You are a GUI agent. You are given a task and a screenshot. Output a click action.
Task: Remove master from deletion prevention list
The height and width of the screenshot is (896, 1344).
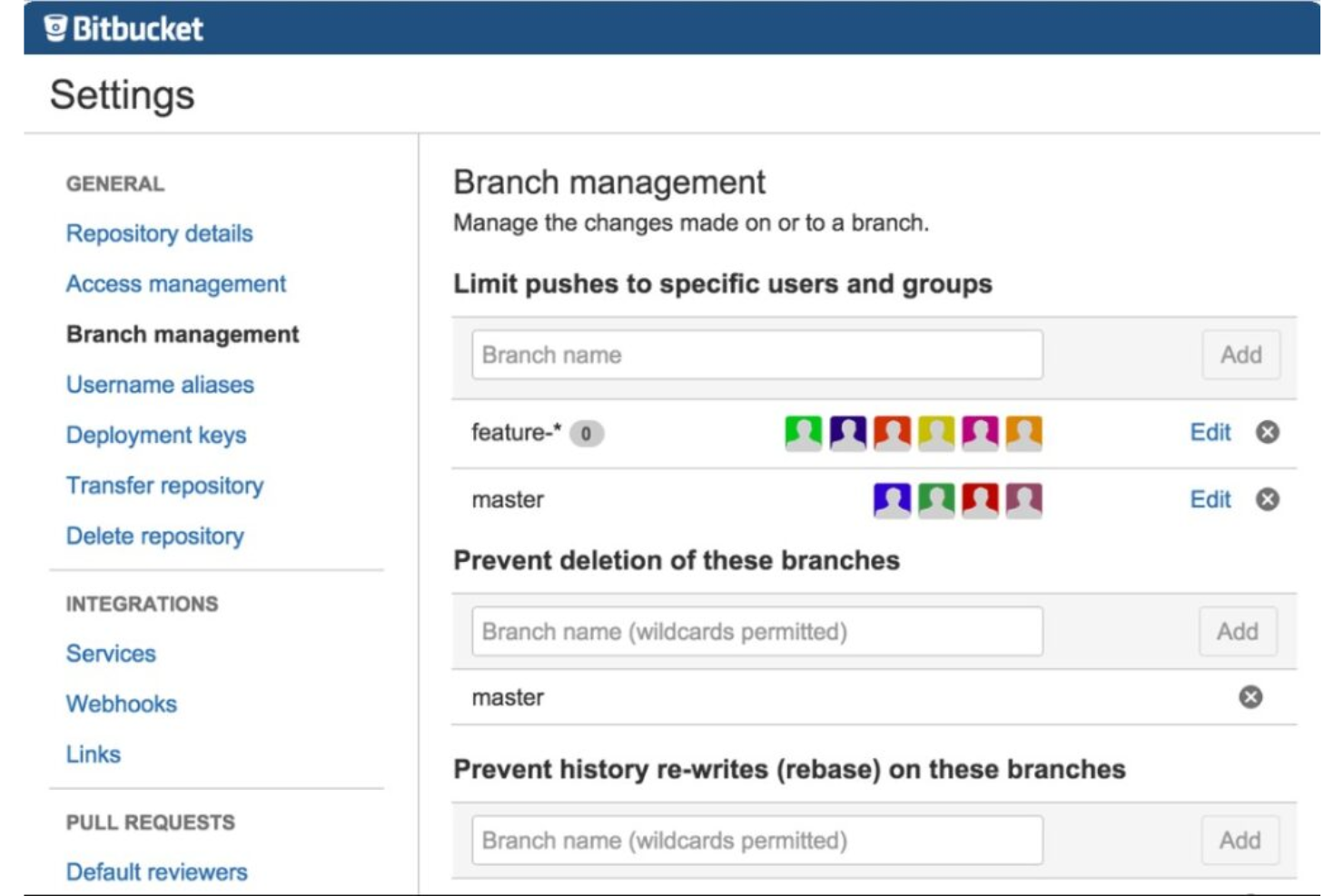pos(1250,696)
